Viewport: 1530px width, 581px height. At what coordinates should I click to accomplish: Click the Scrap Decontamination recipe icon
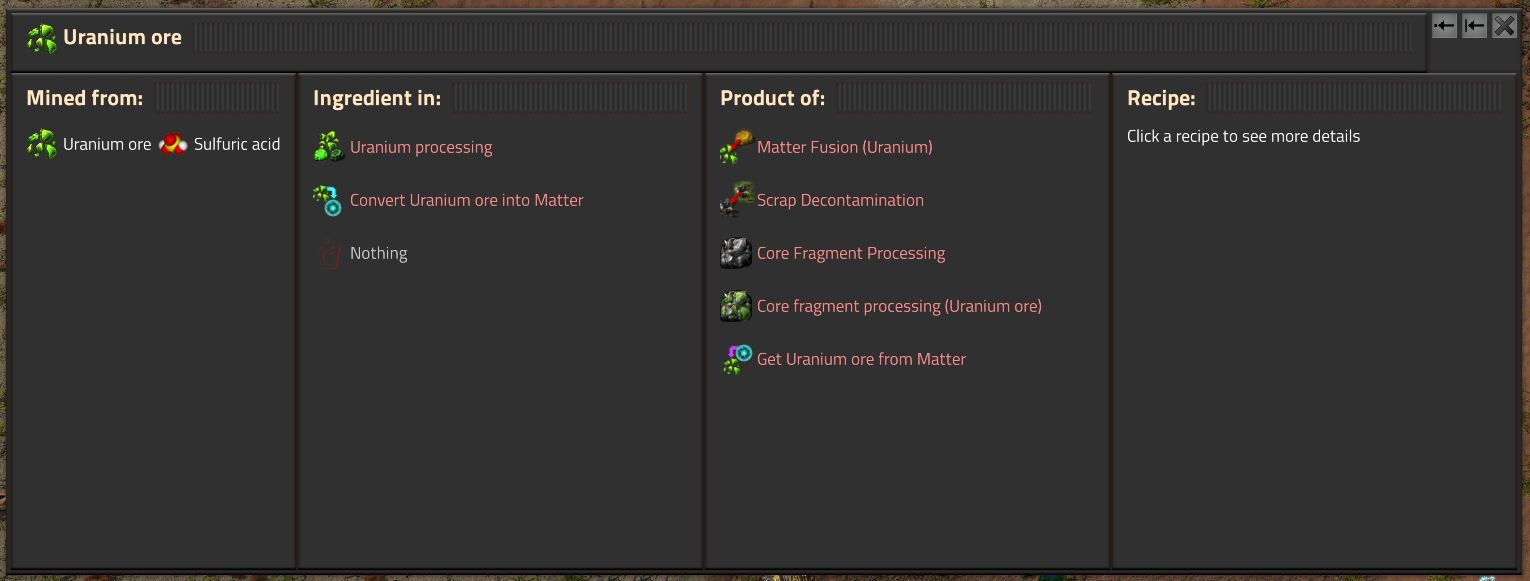[736, 200]
